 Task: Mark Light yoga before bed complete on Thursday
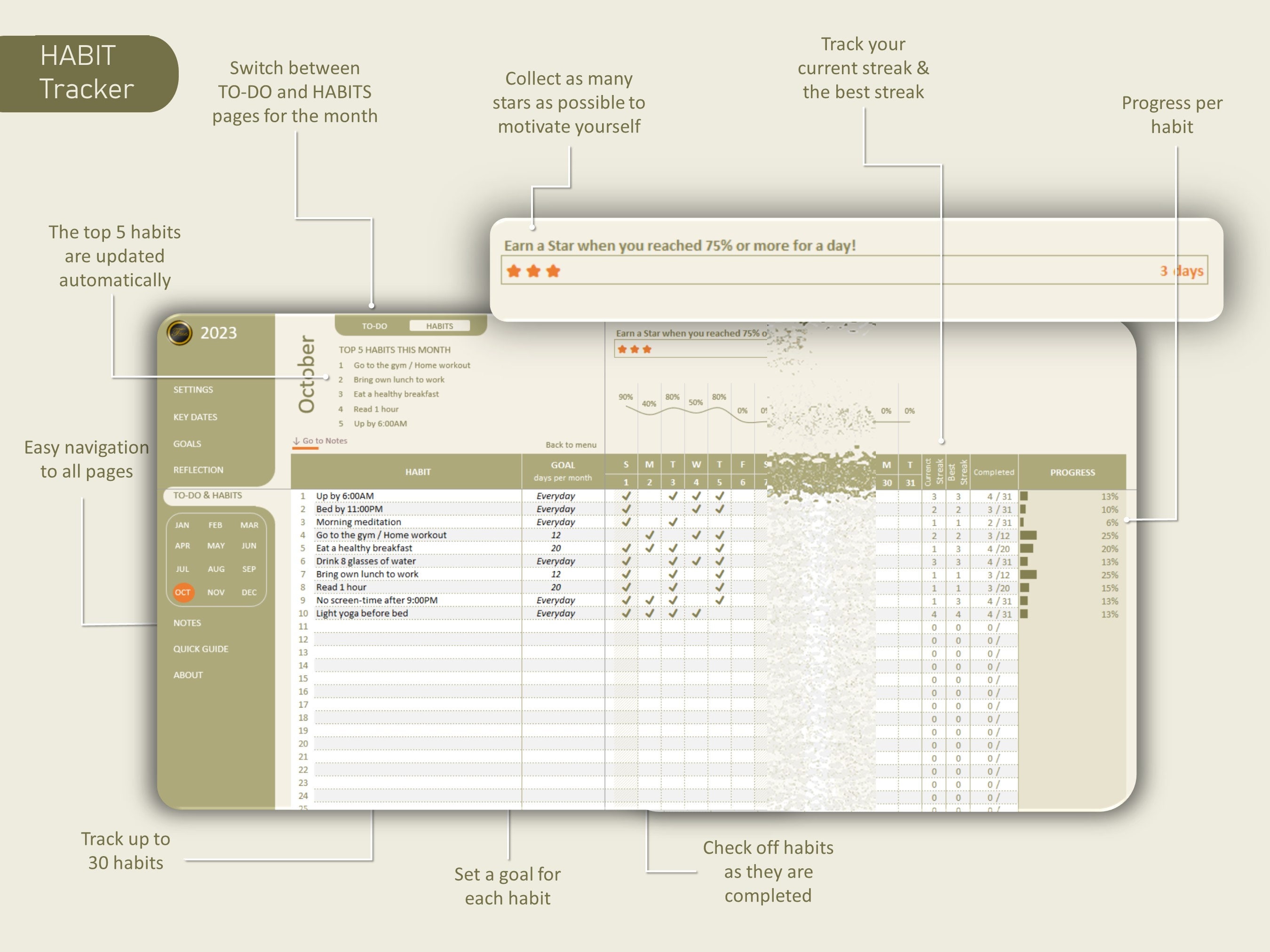pyautogui.click(x=719, y=614)
